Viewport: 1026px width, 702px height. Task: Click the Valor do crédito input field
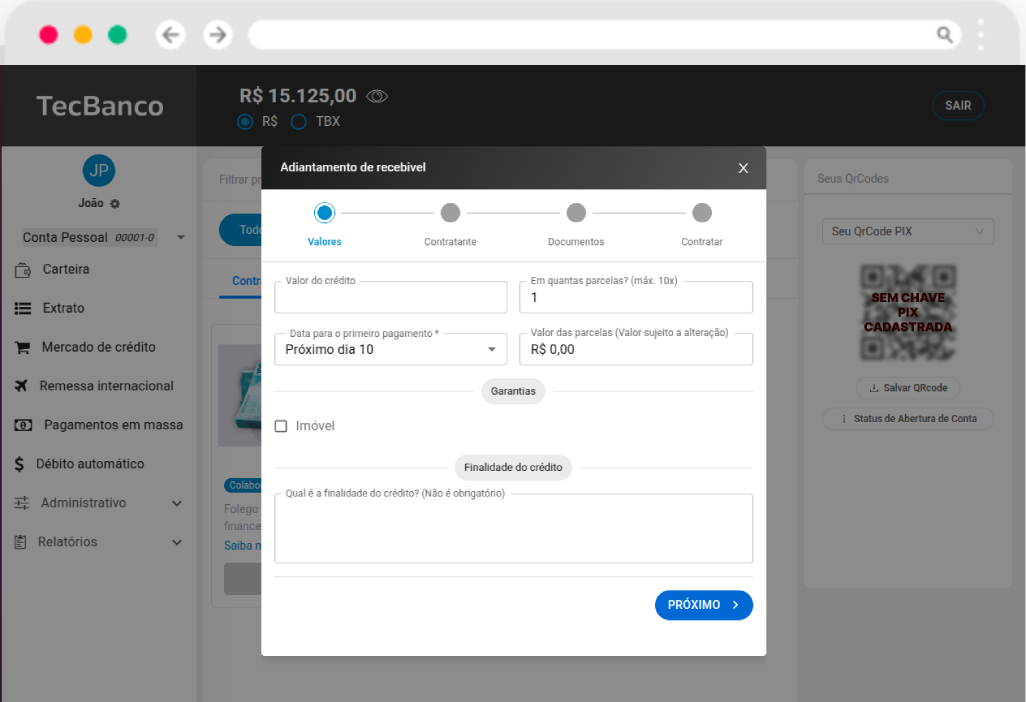(390, 298)
